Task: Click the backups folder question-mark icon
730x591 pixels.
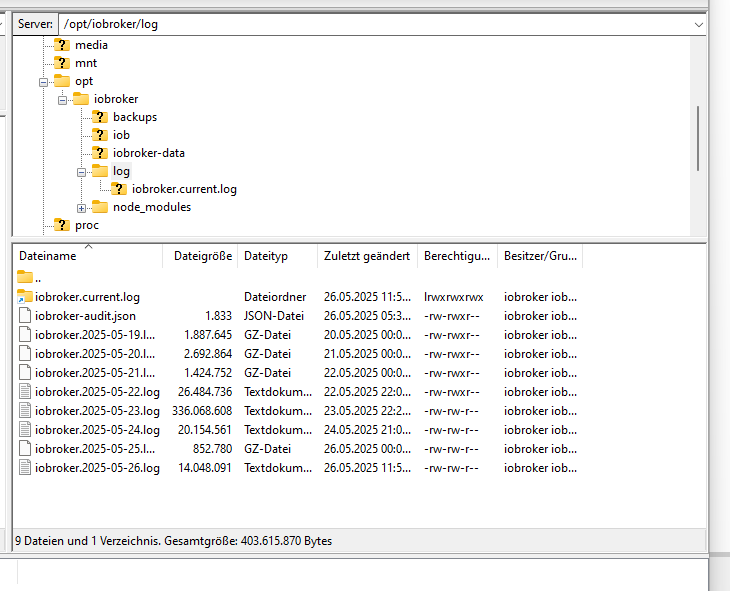Action: [100, 117]
